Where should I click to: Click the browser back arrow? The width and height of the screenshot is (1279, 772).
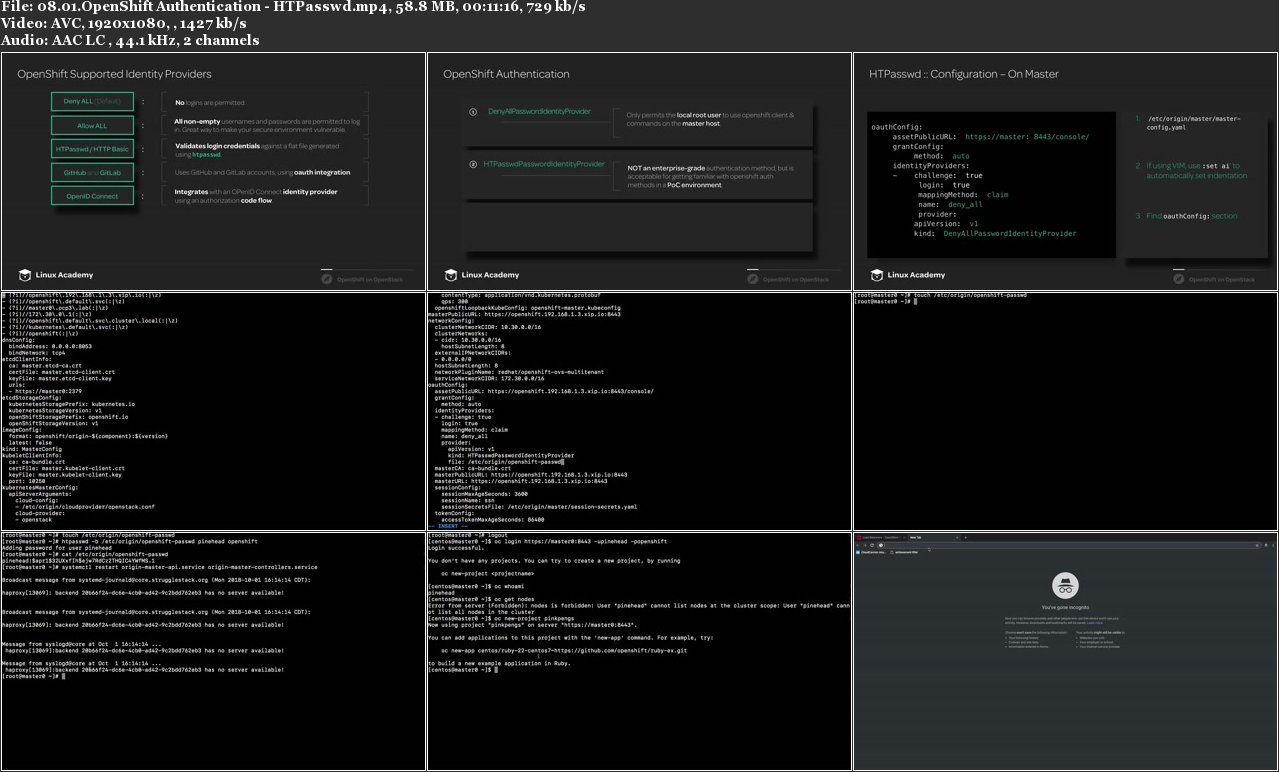[x=857, y=545]
